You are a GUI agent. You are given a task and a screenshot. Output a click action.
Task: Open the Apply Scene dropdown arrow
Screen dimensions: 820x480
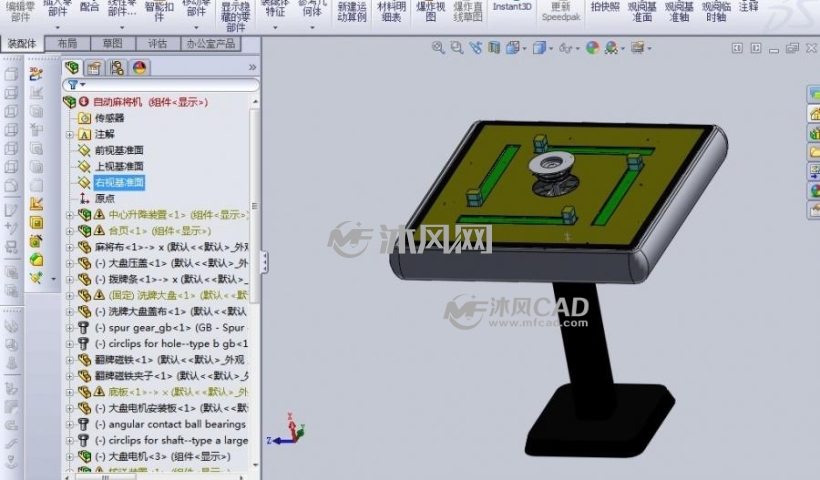622,49
